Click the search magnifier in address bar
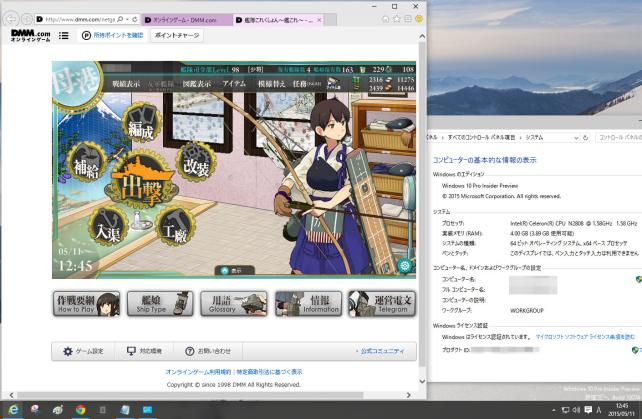Image resolution: width=642 pixels, height=419 pixels. tap(120, 19)
